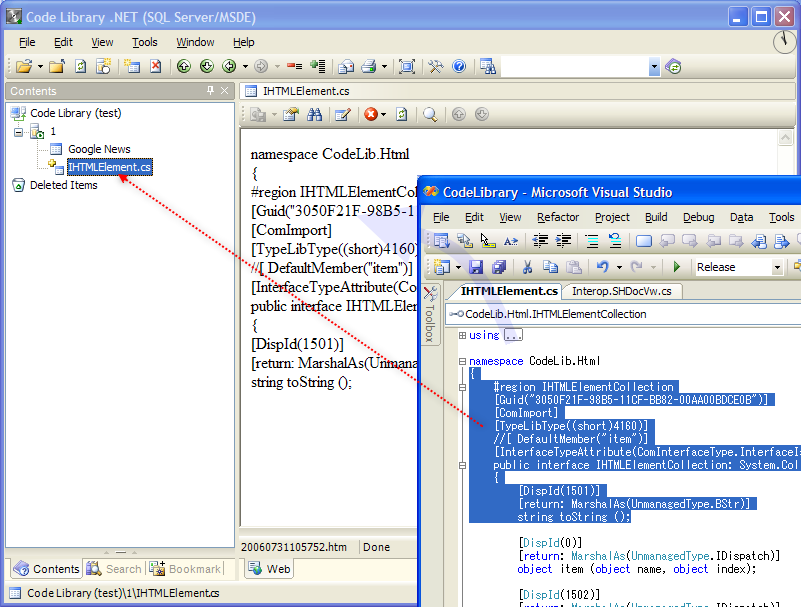Toggle the Contents panel auto-hide pin
The height and width of the screenshot is (607, 801).
point(210,90)
